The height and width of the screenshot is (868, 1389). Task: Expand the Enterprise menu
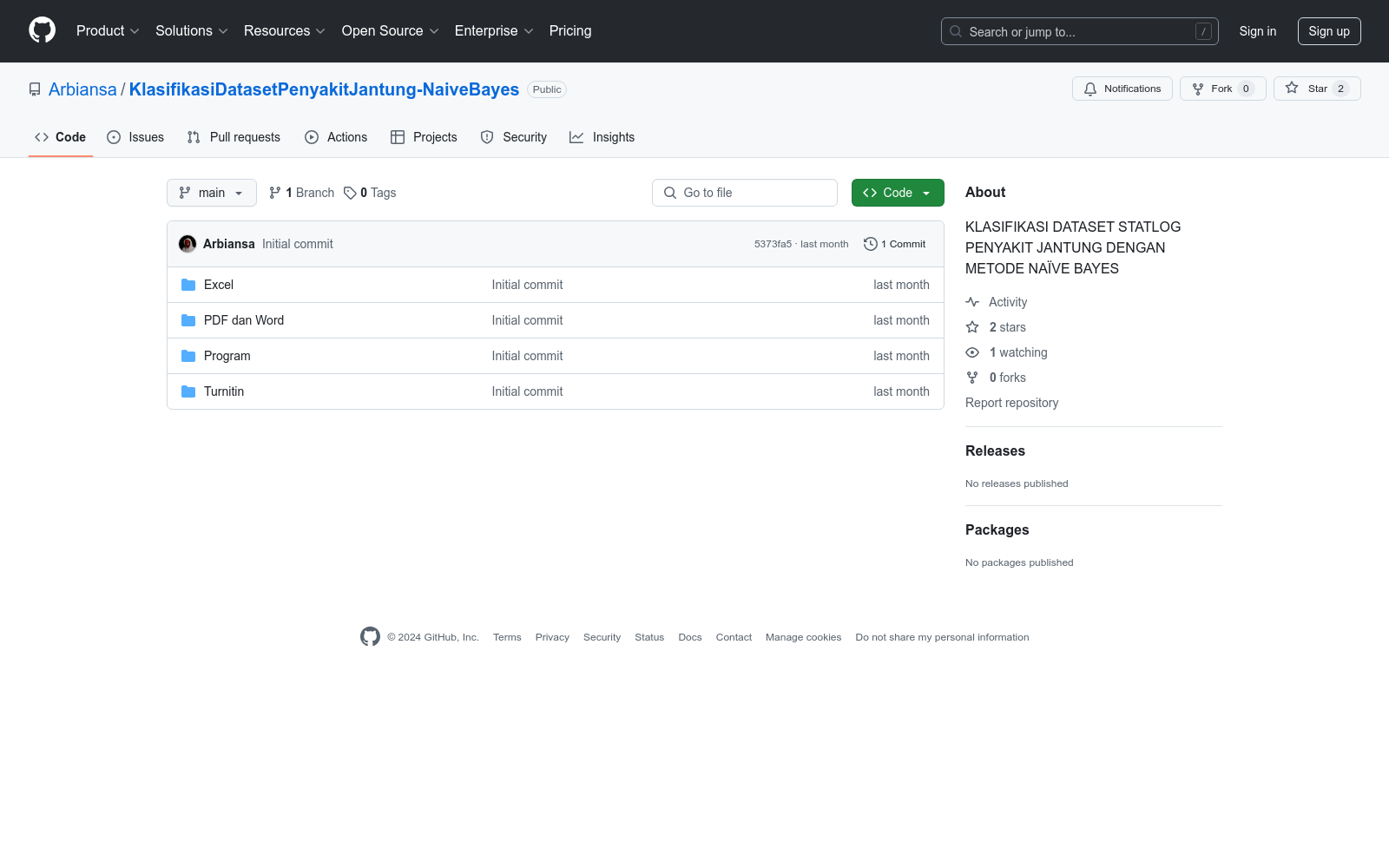point(494,30)
